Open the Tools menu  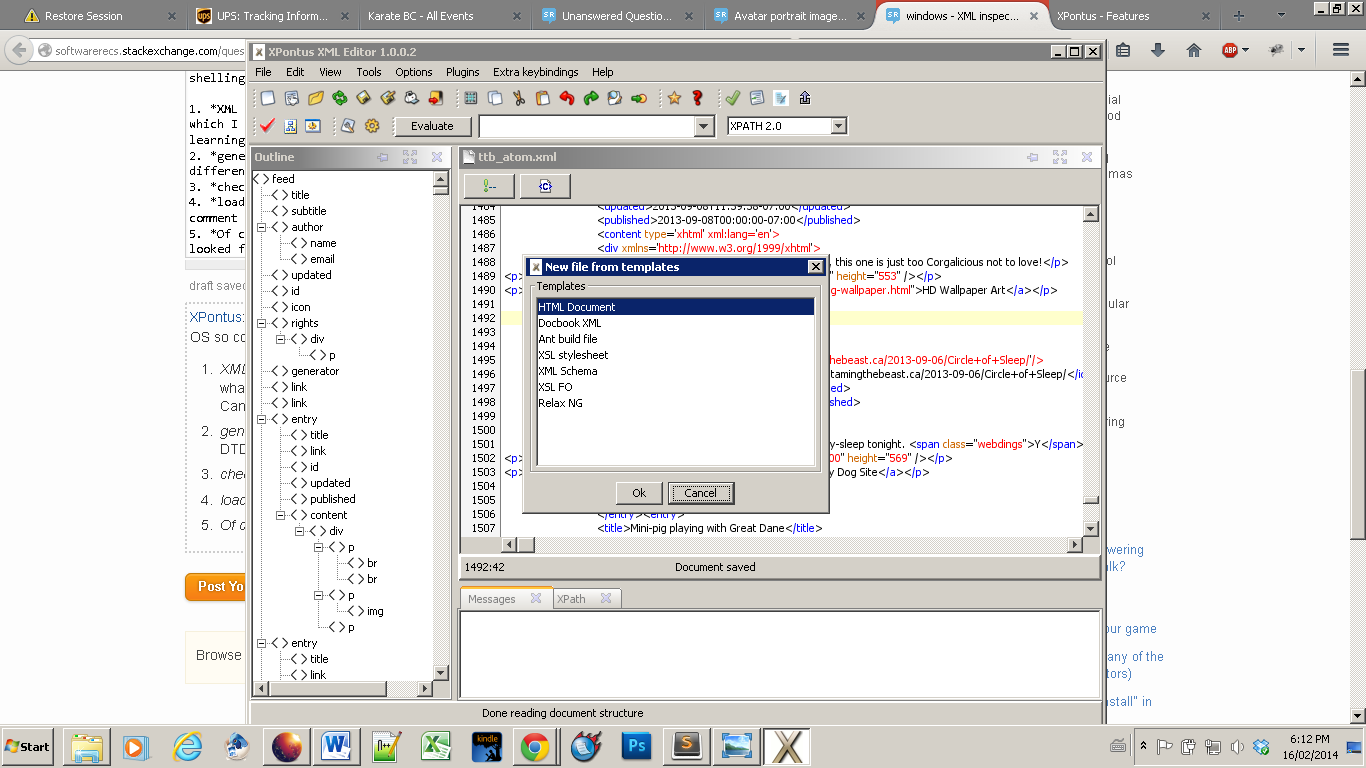pyautogui.click(x=369, y=72)
